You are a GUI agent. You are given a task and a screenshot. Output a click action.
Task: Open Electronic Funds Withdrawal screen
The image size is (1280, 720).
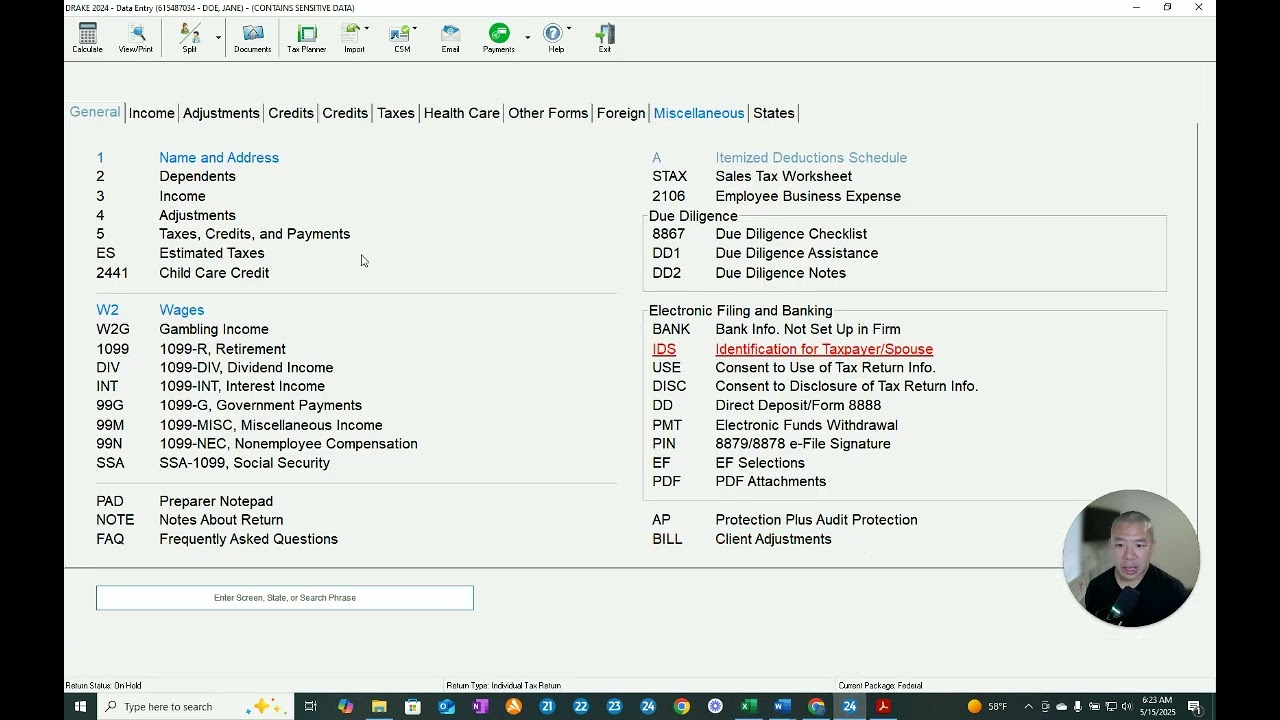pyautogui.click(x=806, y=425)
